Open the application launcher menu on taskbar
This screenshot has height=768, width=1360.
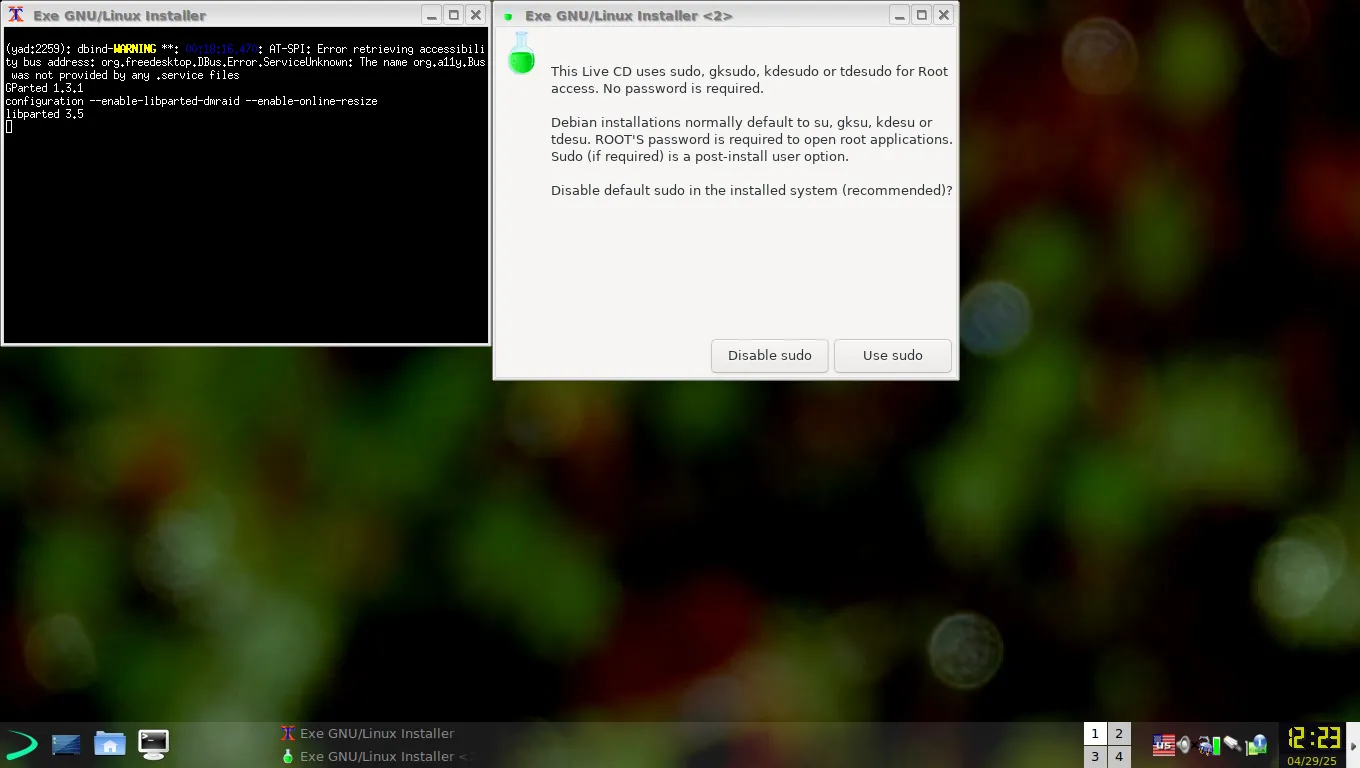(x=20, y=744)
